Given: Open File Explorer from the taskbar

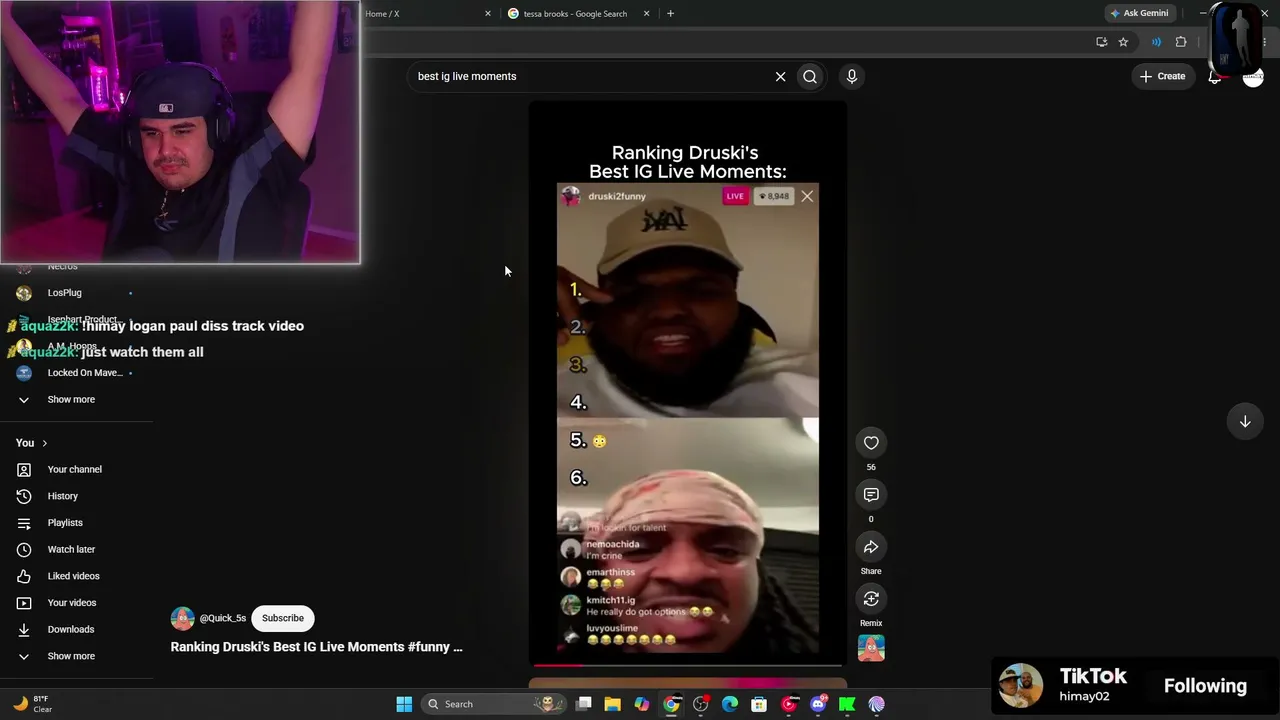Looking at the screenshot, I should (613, 704).
